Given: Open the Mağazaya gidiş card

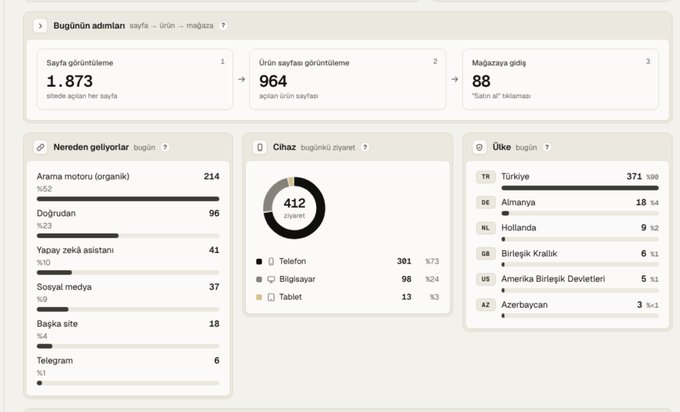Looking at the screenshot, I should tap(561, 79).
